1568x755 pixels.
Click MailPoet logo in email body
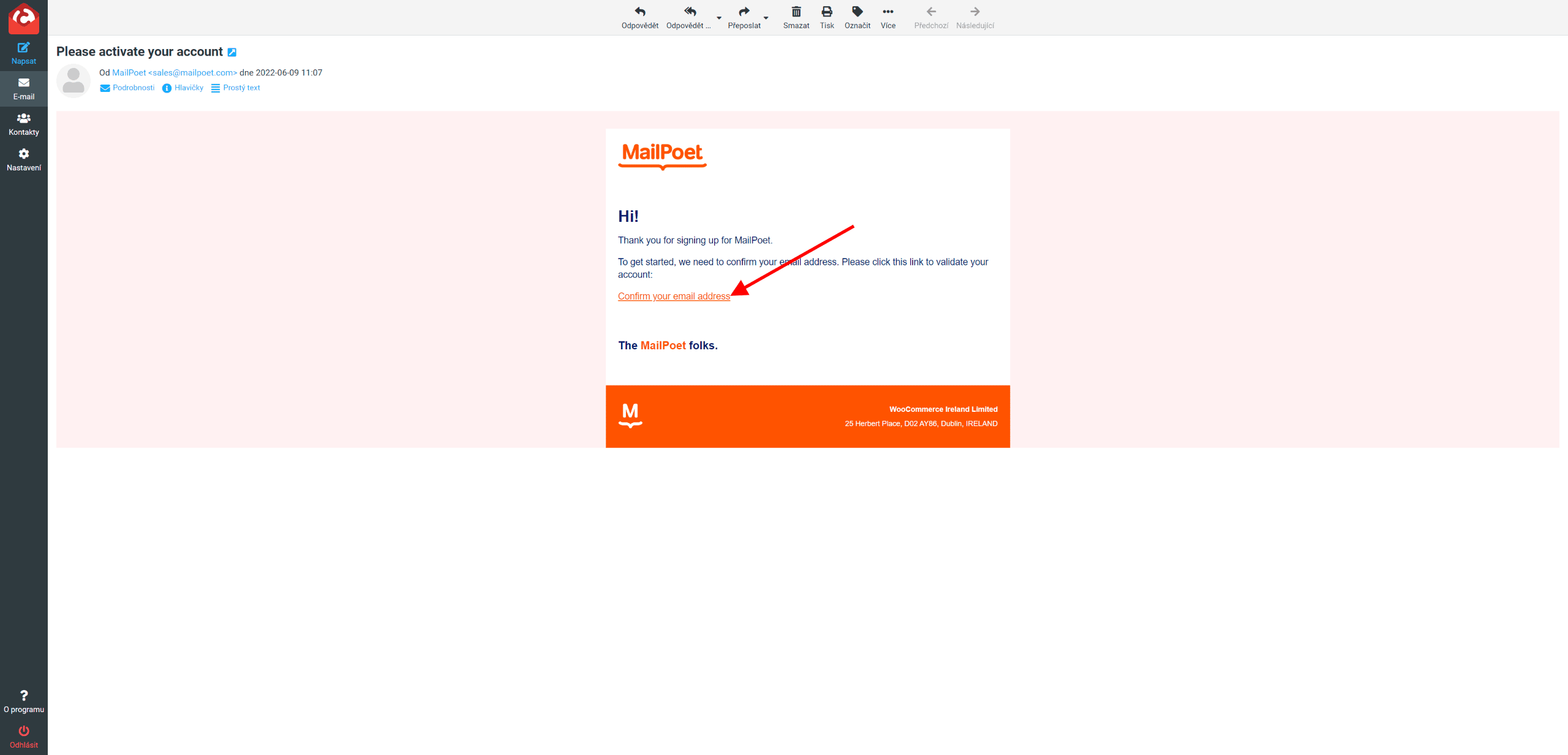pos(663,156)
